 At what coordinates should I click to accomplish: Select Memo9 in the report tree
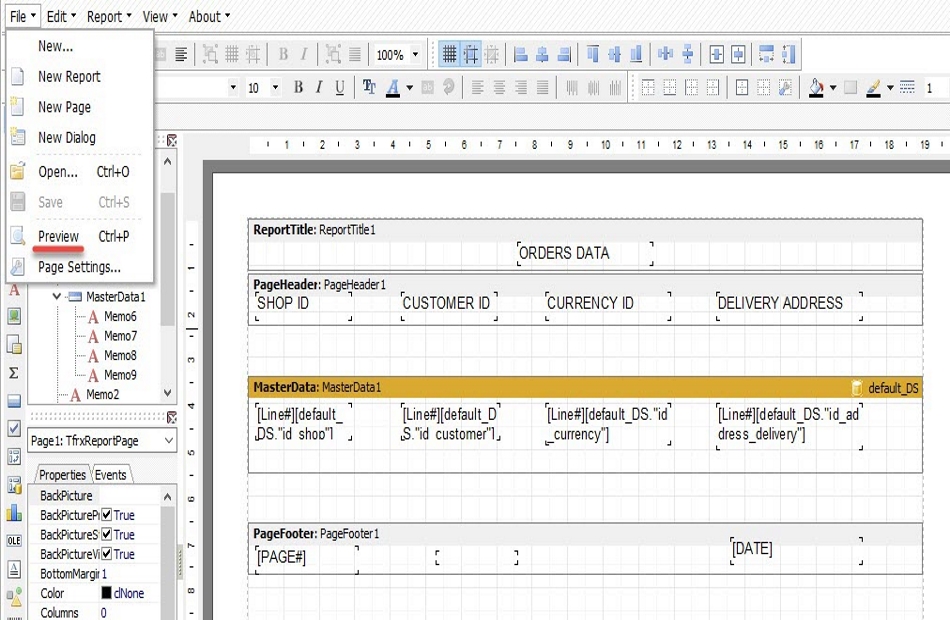coord(120,375)
